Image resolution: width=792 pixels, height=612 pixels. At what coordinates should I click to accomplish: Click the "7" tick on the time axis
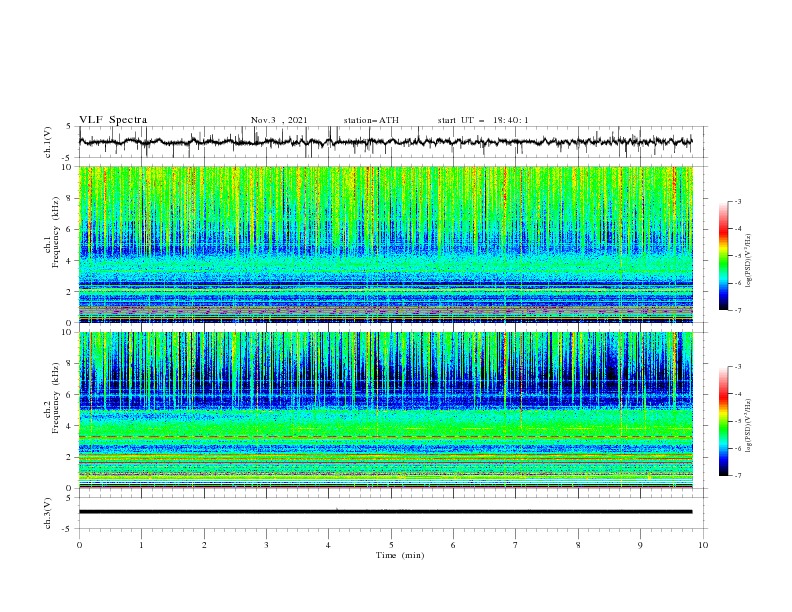516,545
